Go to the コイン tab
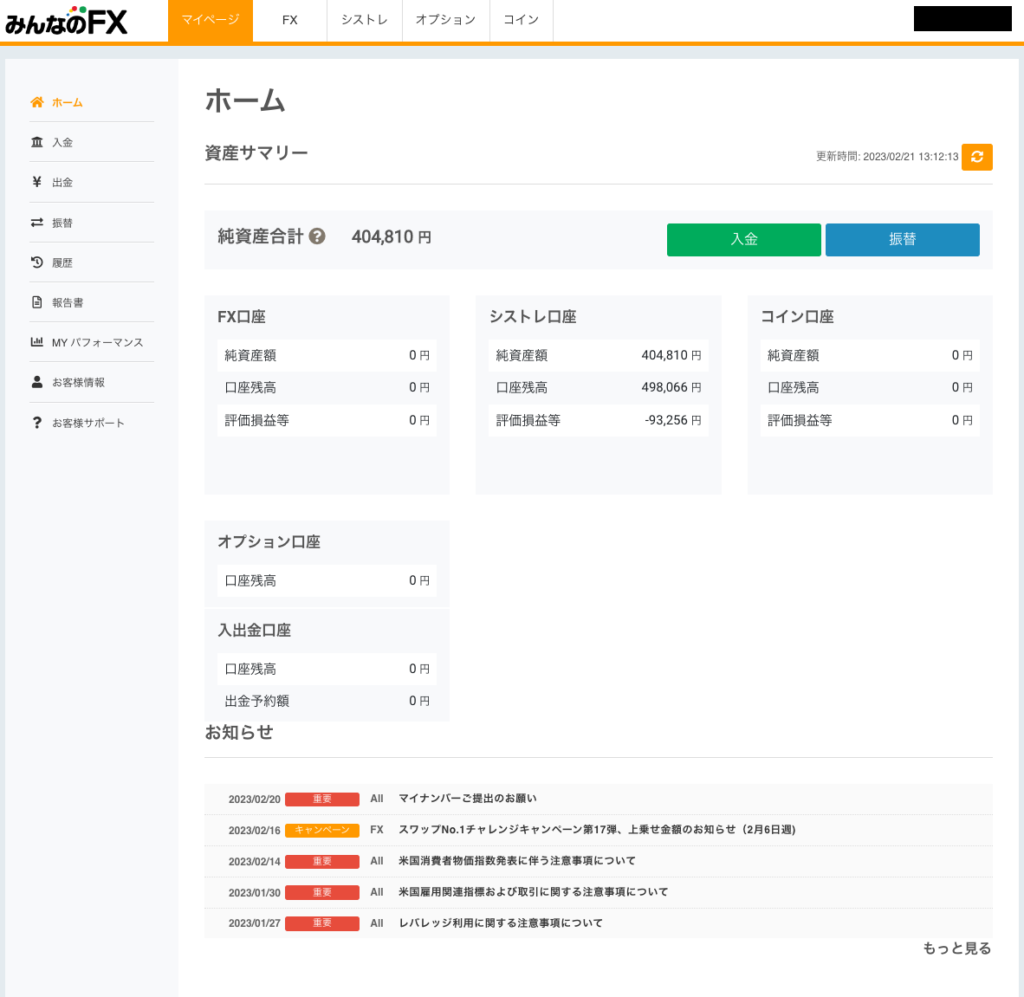This screenshot has height=997, width=1024. (x=521, y=20)
